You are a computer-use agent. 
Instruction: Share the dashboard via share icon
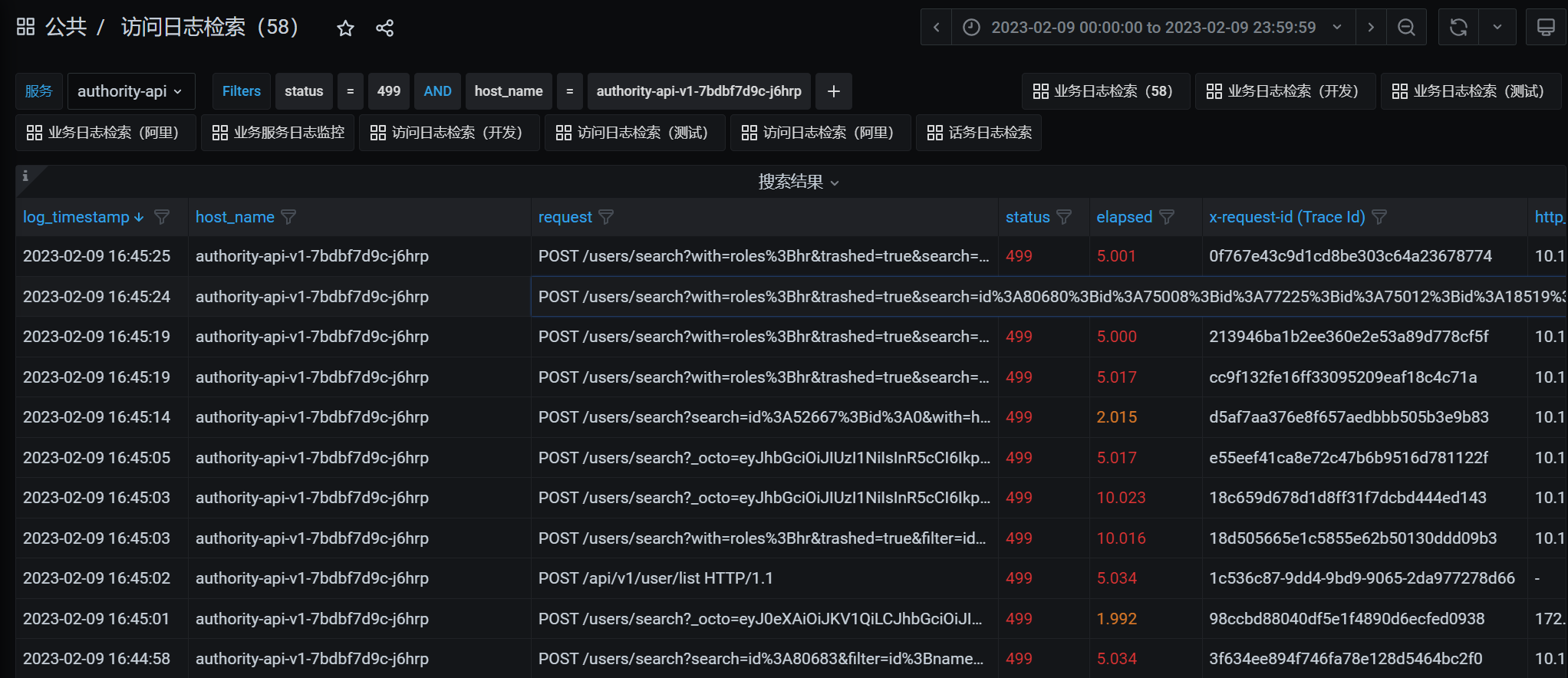pos(384,28)
